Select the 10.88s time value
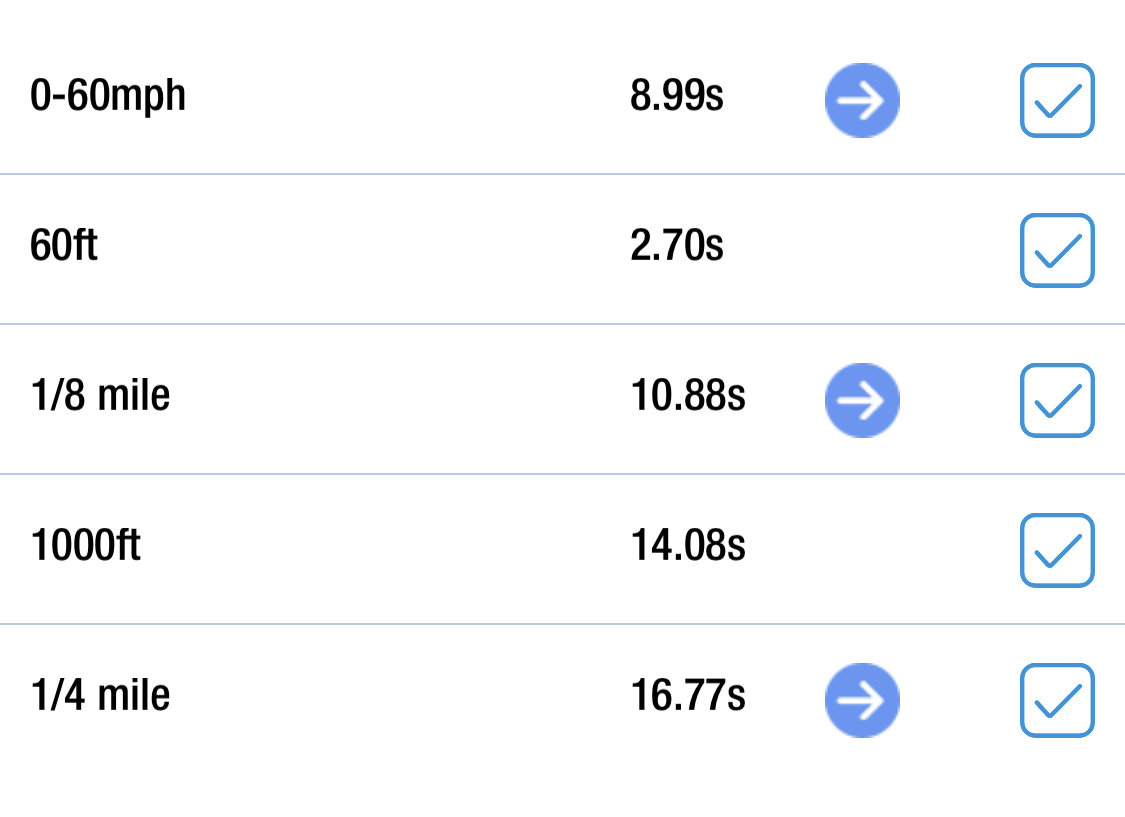Viewport: 1125px width, 817px height. click(x=688, y=395)
